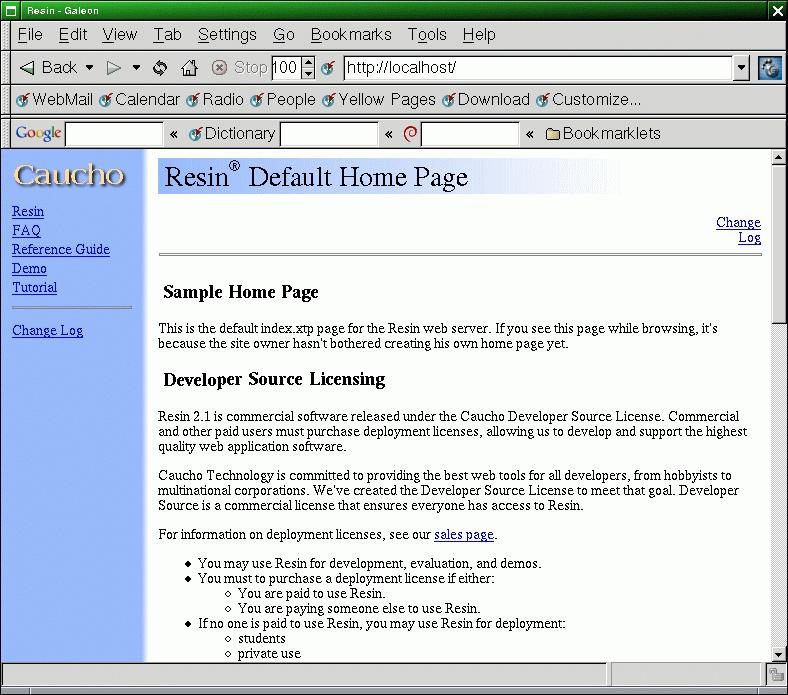Open the WebMail bookmark
Viewport: 788px width, 695px height.
[55, 100]
